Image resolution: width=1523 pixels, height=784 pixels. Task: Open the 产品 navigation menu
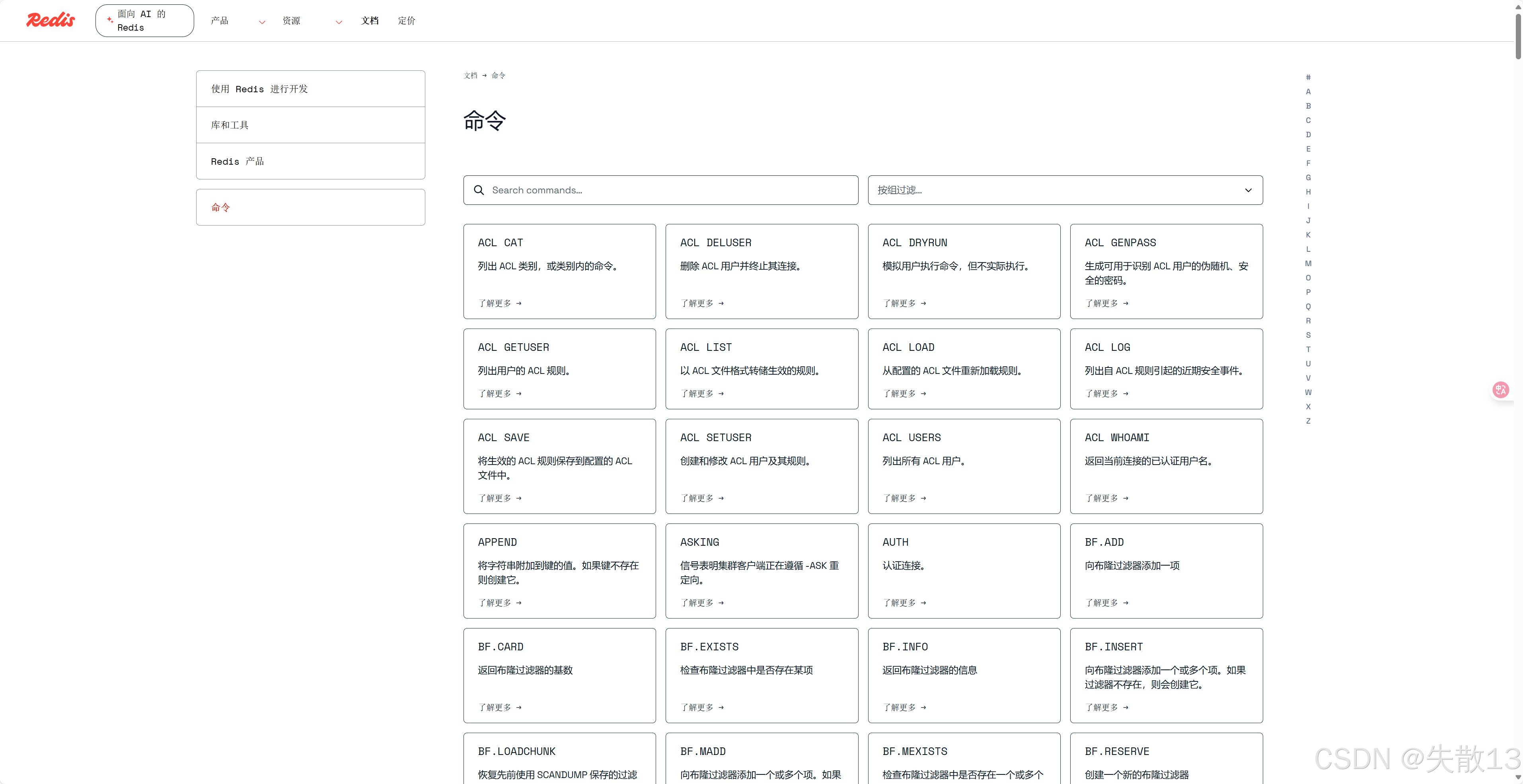tap(219, 21)
